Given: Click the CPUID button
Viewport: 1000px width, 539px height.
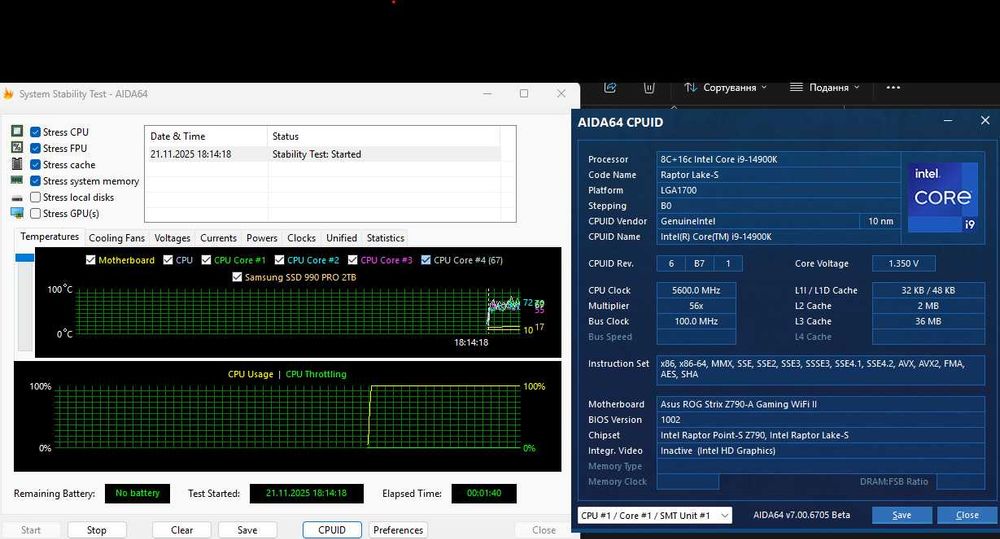Looking at the screenshot, I should tap(332, 530).
